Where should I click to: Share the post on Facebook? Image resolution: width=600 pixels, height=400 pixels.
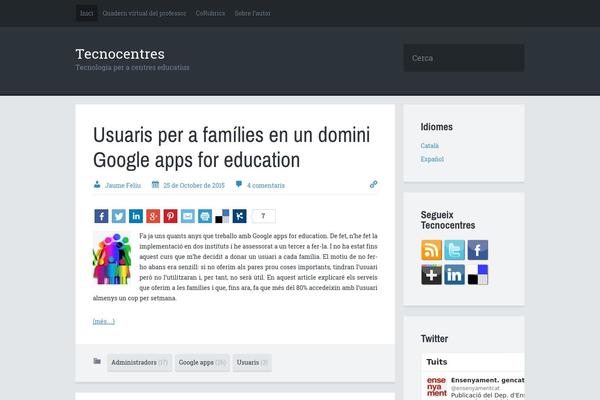(101, 216)
